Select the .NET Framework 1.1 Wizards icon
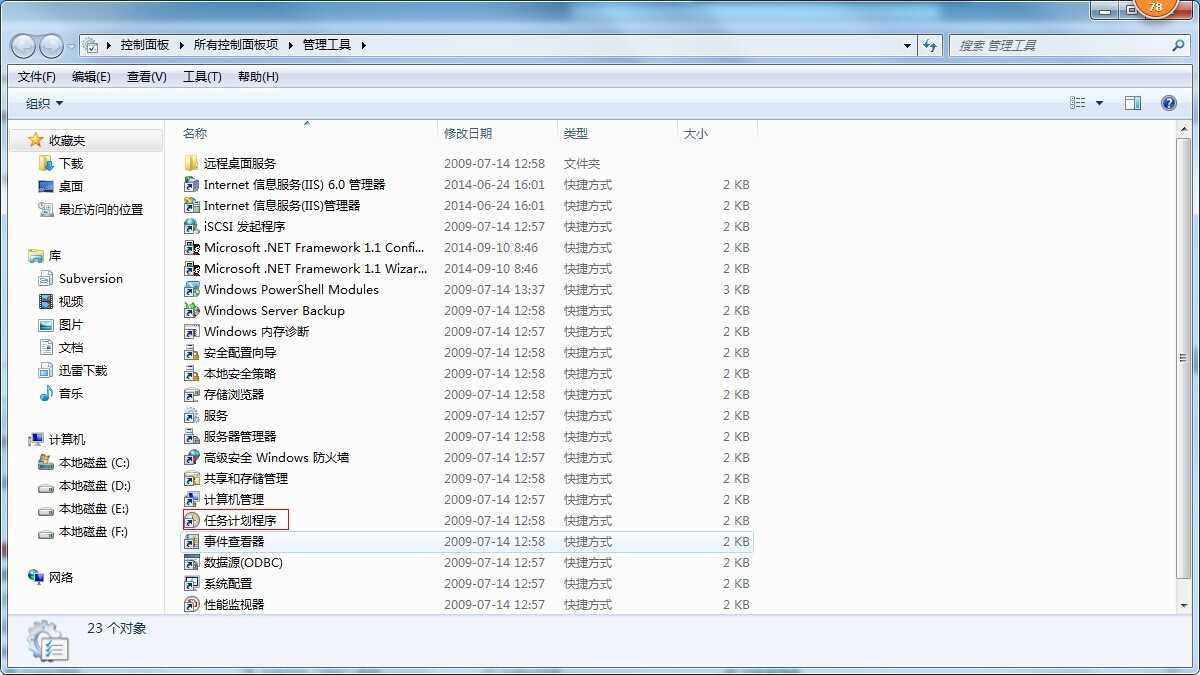Screen dimensions: 1200x675 192,268
